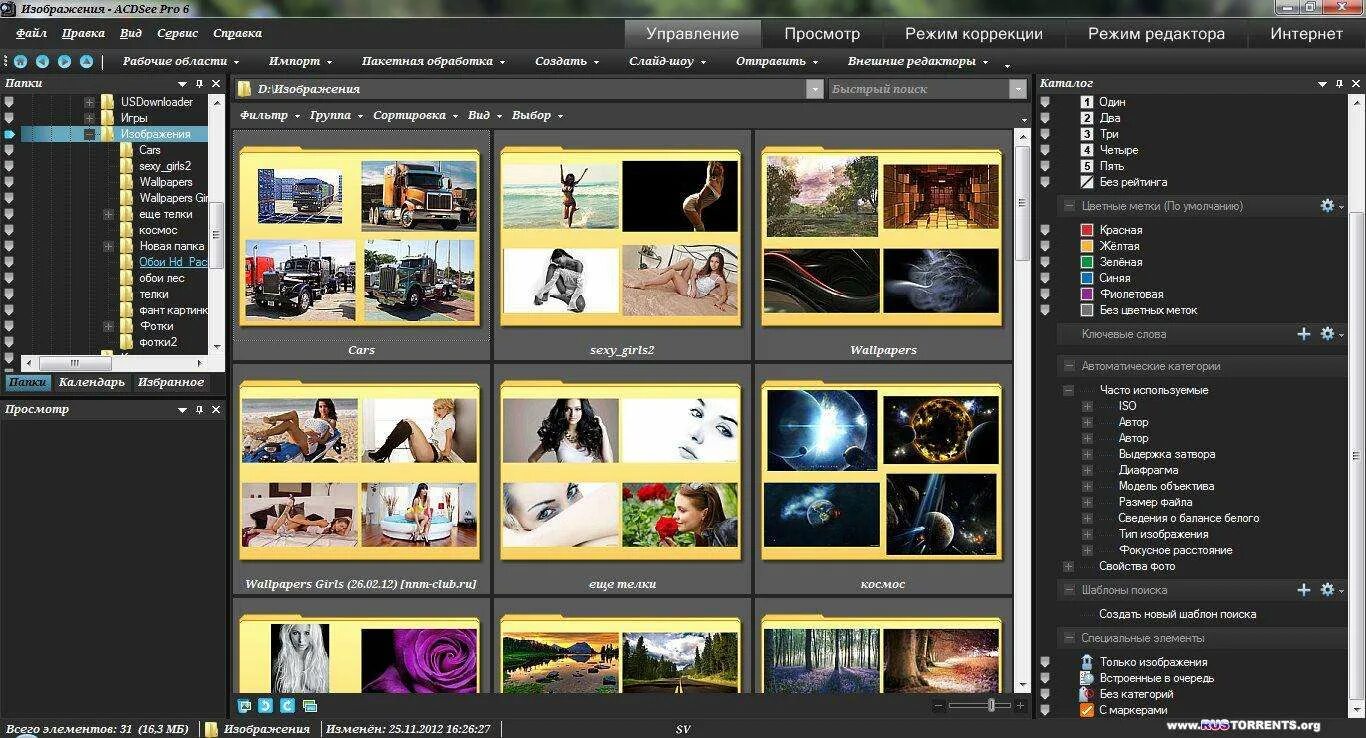Click the Forward navigation arrow icon
This screenshot has width=1366, height=738.
(64, 61)
